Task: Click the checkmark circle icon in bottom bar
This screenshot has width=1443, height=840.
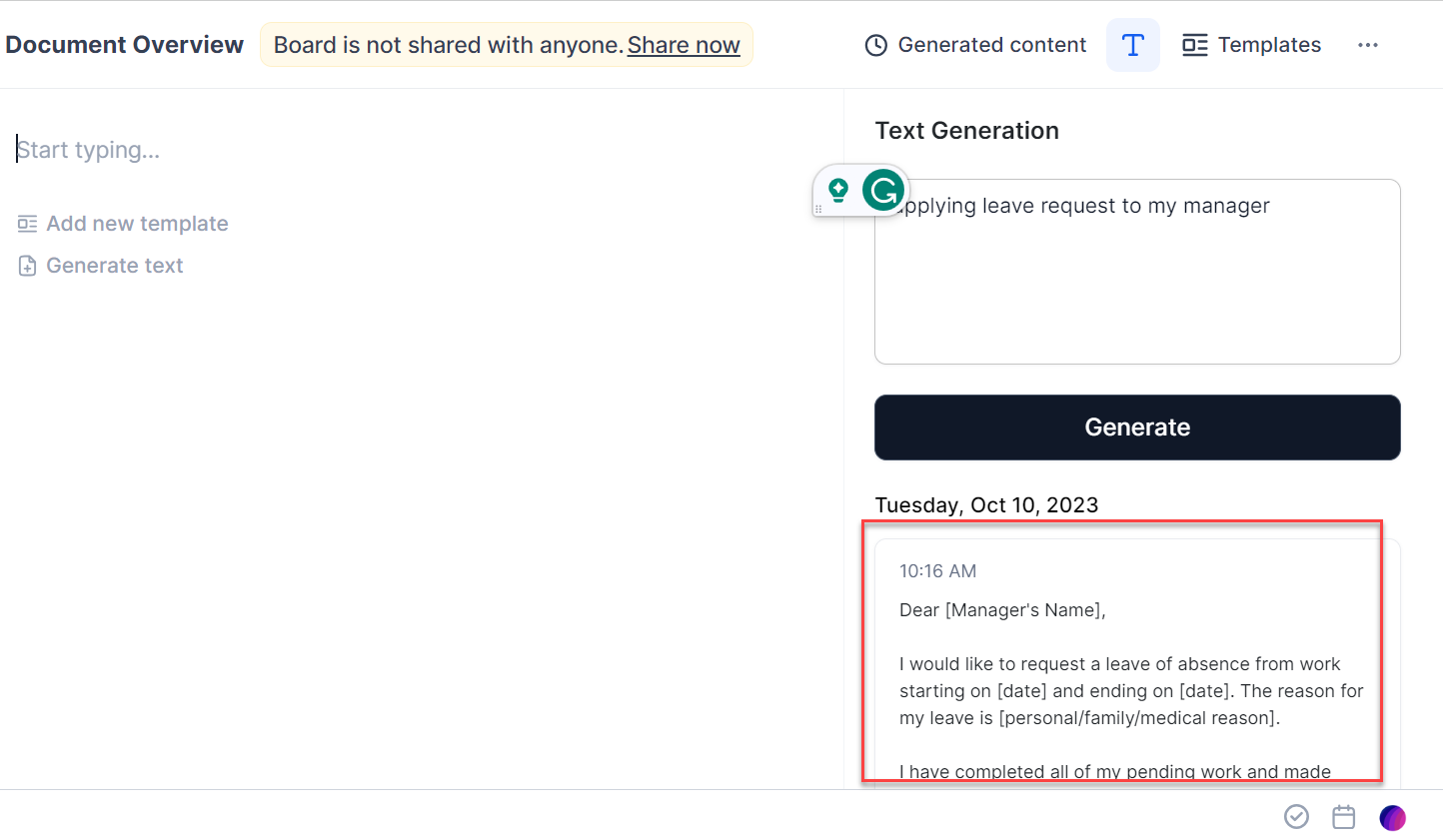Action: point(1296,817)
